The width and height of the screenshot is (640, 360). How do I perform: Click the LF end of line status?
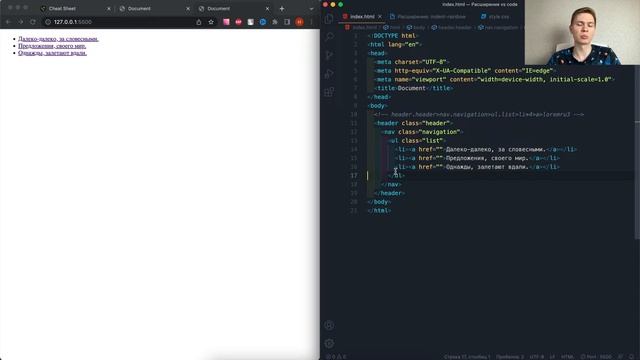552,357
